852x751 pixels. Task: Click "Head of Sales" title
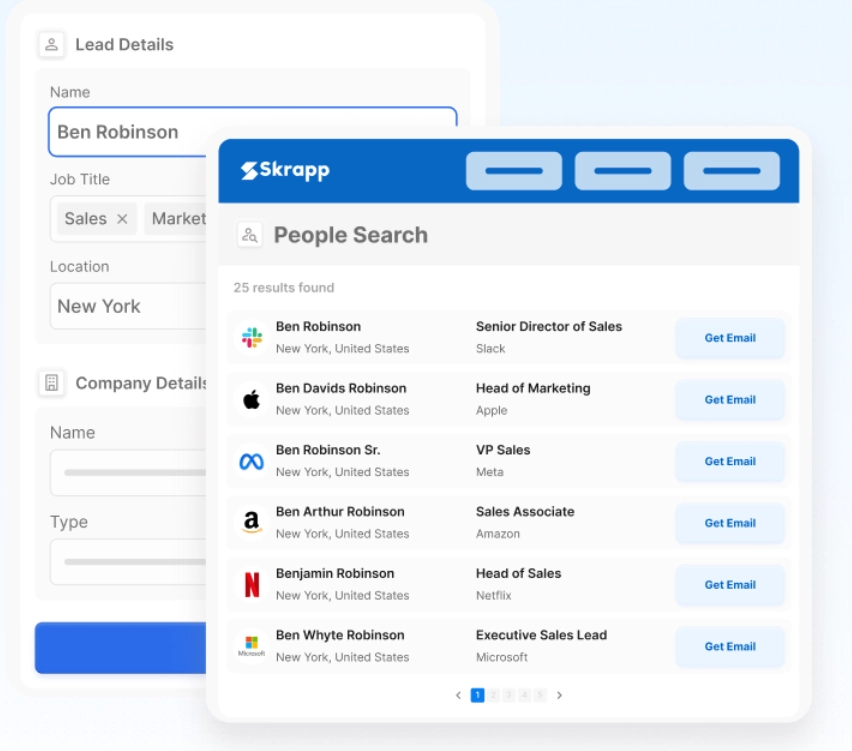pyautogui.click(x=518, y=573)
